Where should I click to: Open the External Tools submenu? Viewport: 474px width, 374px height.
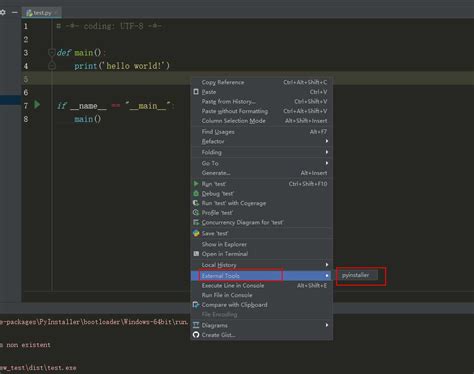(262, 276)
